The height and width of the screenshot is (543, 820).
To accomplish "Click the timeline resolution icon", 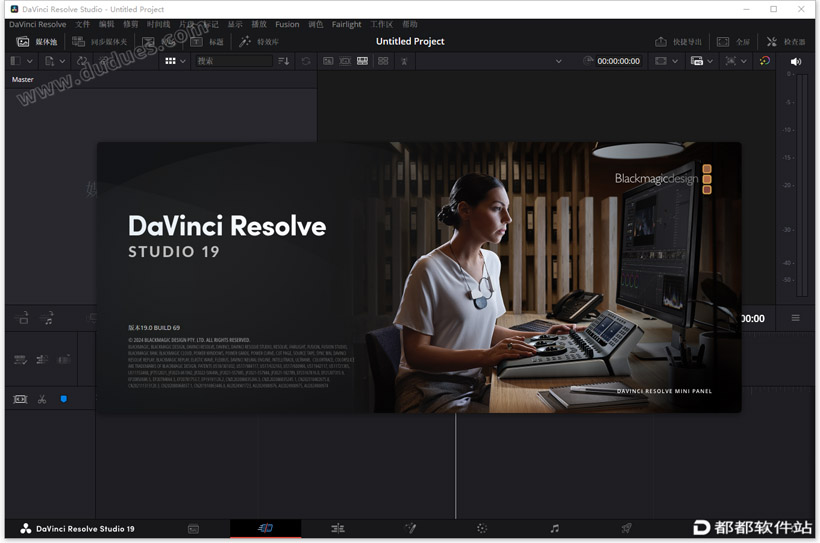I will 697,61.
